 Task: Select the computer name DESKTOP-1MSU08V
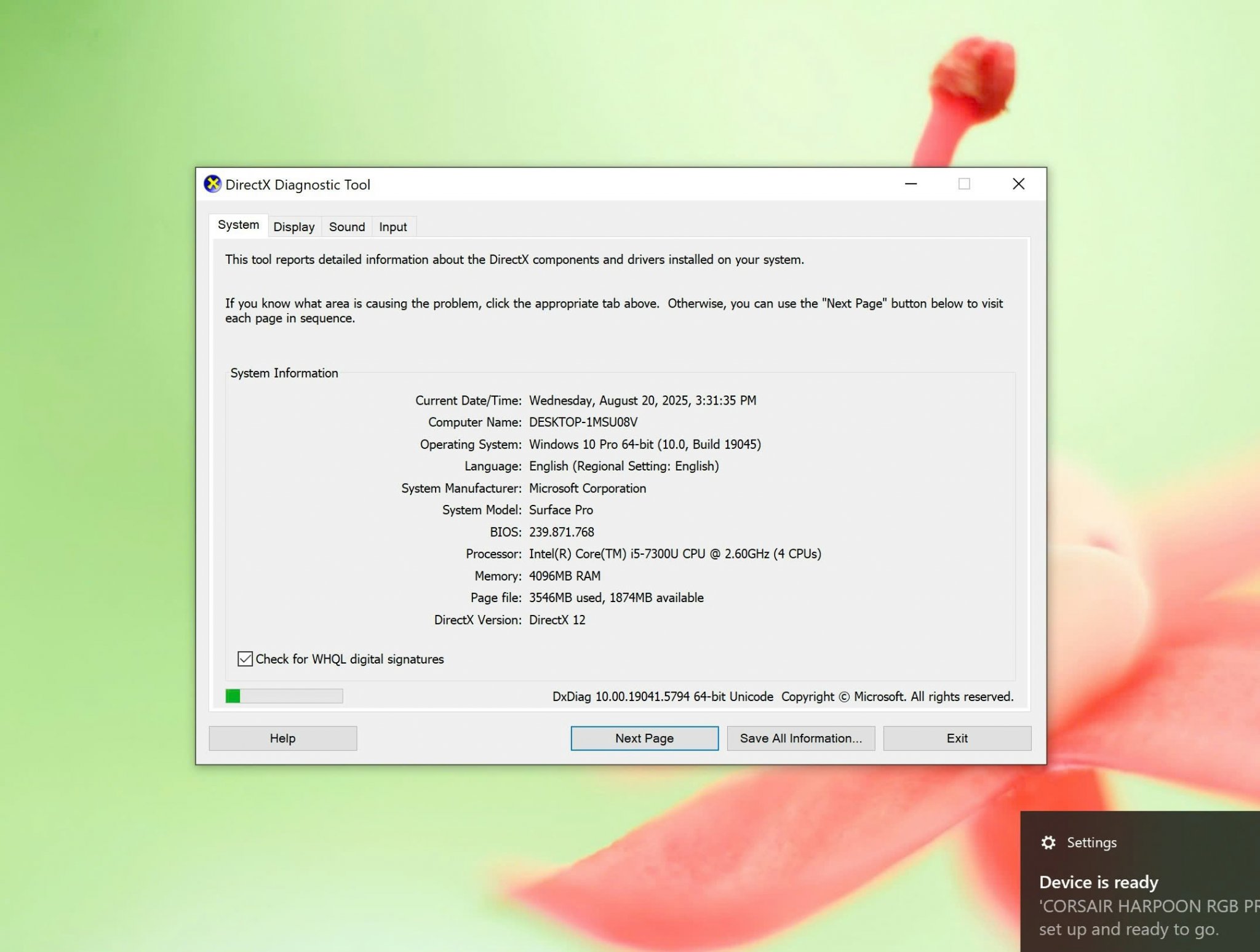click(583, 422)
